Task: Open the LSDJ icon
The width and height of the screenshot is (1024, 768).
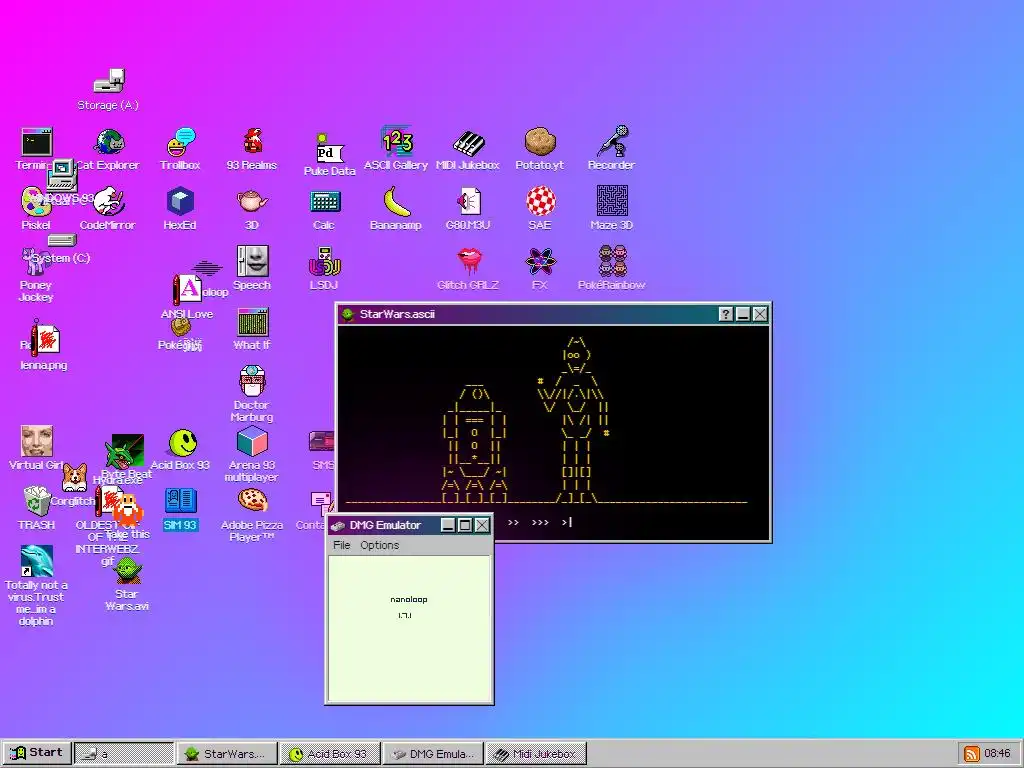Action: pos(325,262)
